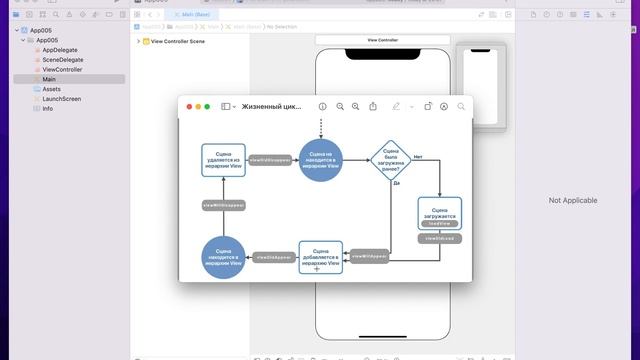Go back with the editor back arrow
Viewport: 640px width, 360px height.
(x=150, y=15)
